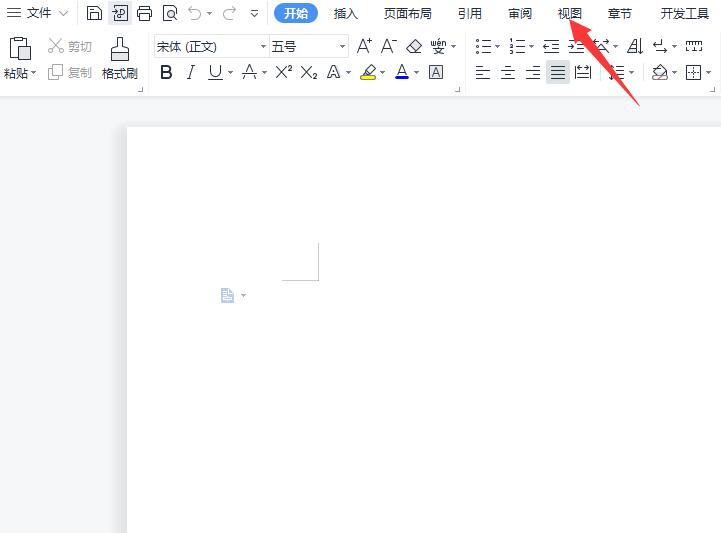721x533 pixels.
Task: Expand the Undo history arrow
Action: coord(210,13)
